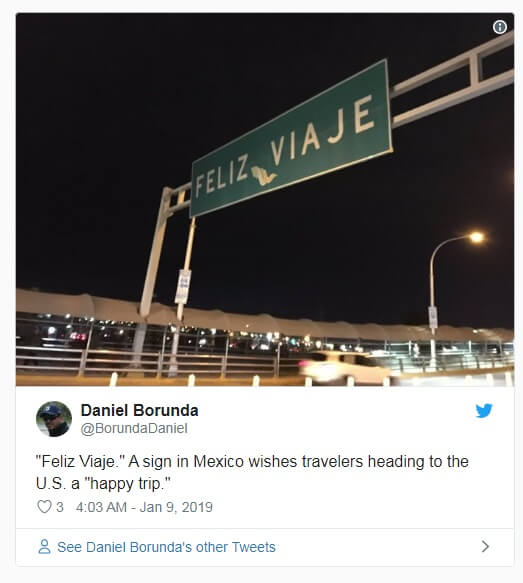This screenshot has width=523, height=583.
Task: Click the eagle emblem on the sign
Action: coord(264,176)
